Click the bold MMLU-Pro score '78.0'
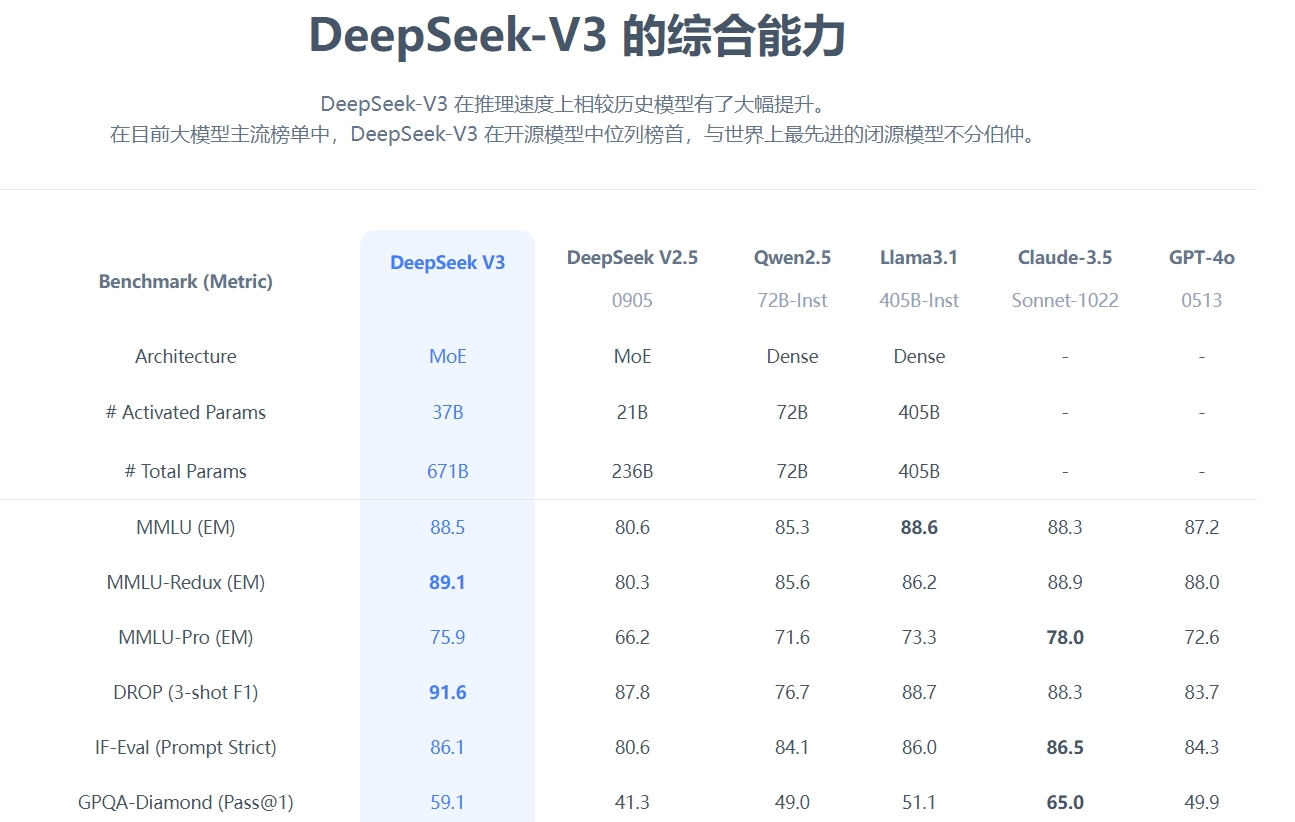The height and width of the screenshot is (822, 1295). click(x=1065, y=637)
